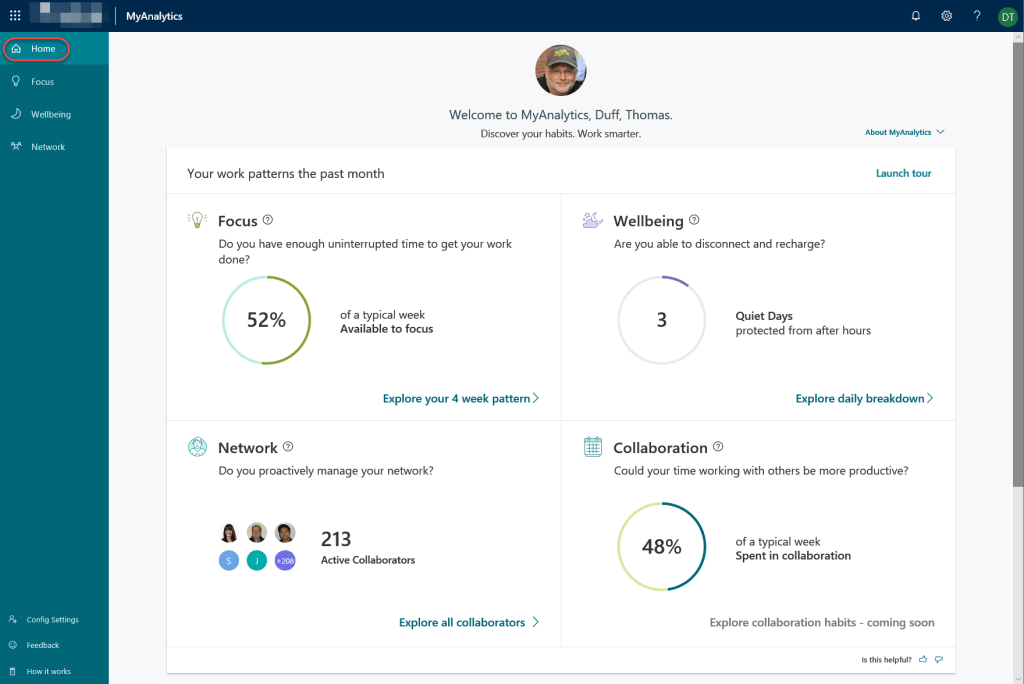
Task: Click the Wellbeing info help icon
Action: tap(694, 221)
